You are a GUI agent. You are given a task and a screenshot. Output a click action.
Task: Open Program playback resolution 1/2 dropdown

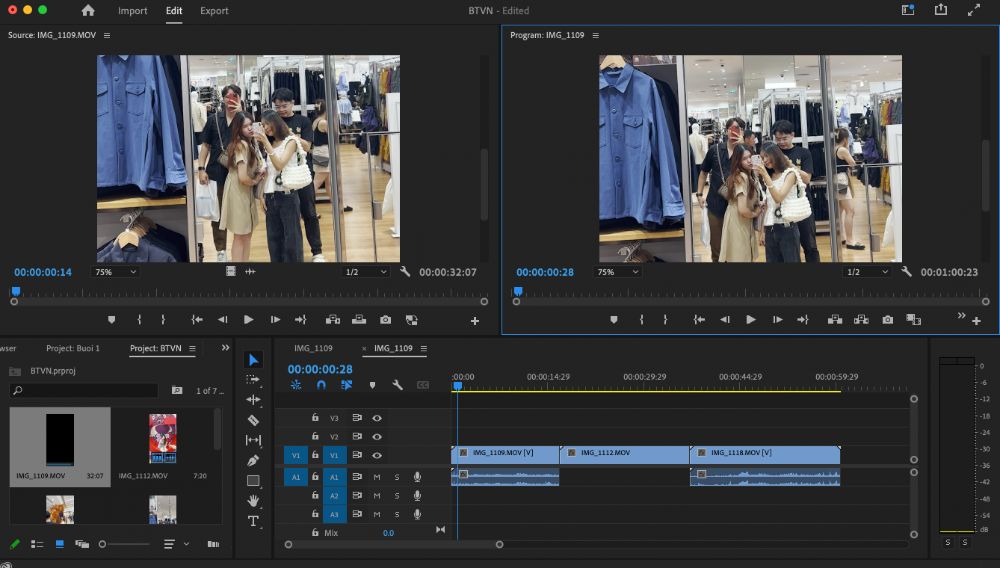tap(867, 272)
